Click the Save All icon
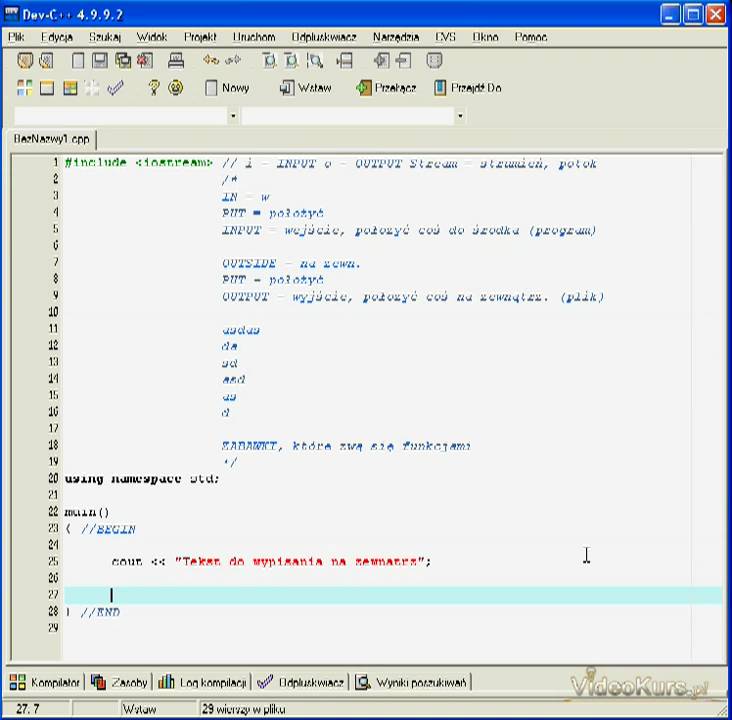The image size is (732, 720). pyautogui.click(x=123, y=61)
